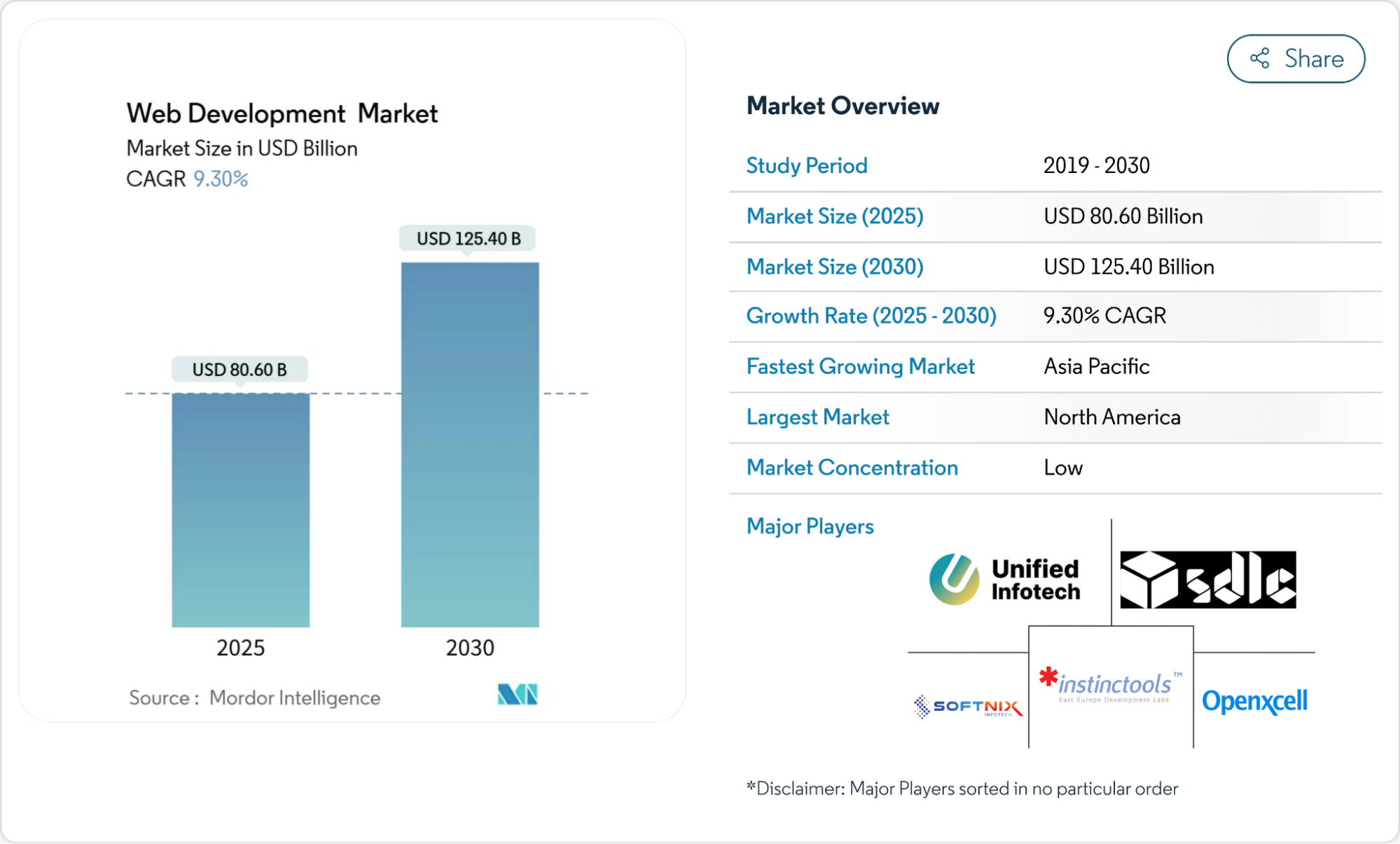Expand the Major Players section

point(810,526)
